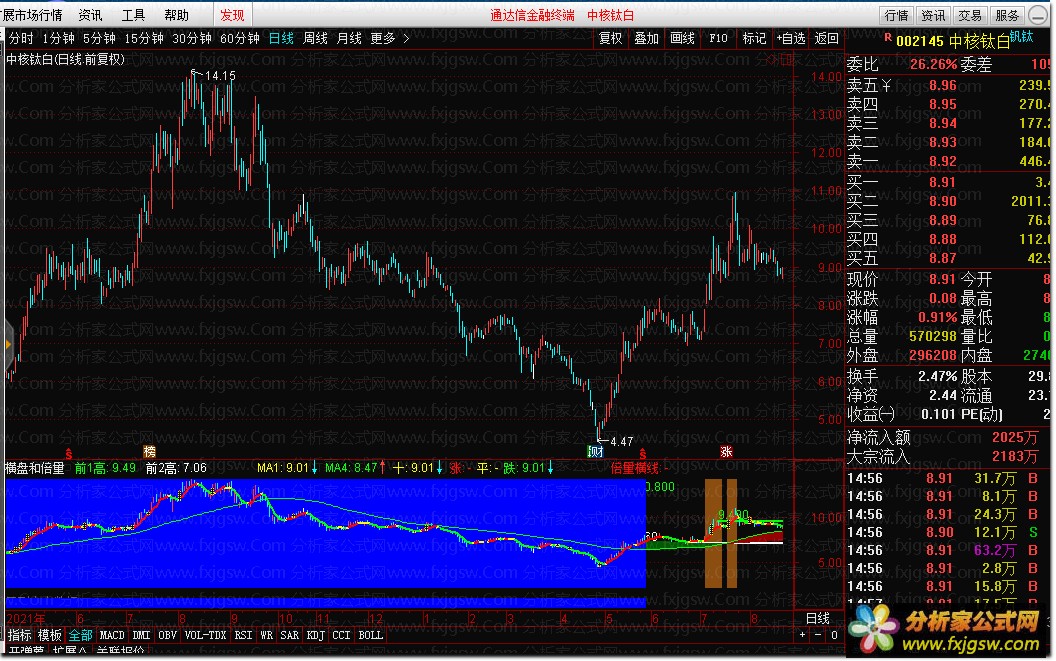
Task: Click the 横盘和倍量 indicator name
Action: tap(34, 468)
